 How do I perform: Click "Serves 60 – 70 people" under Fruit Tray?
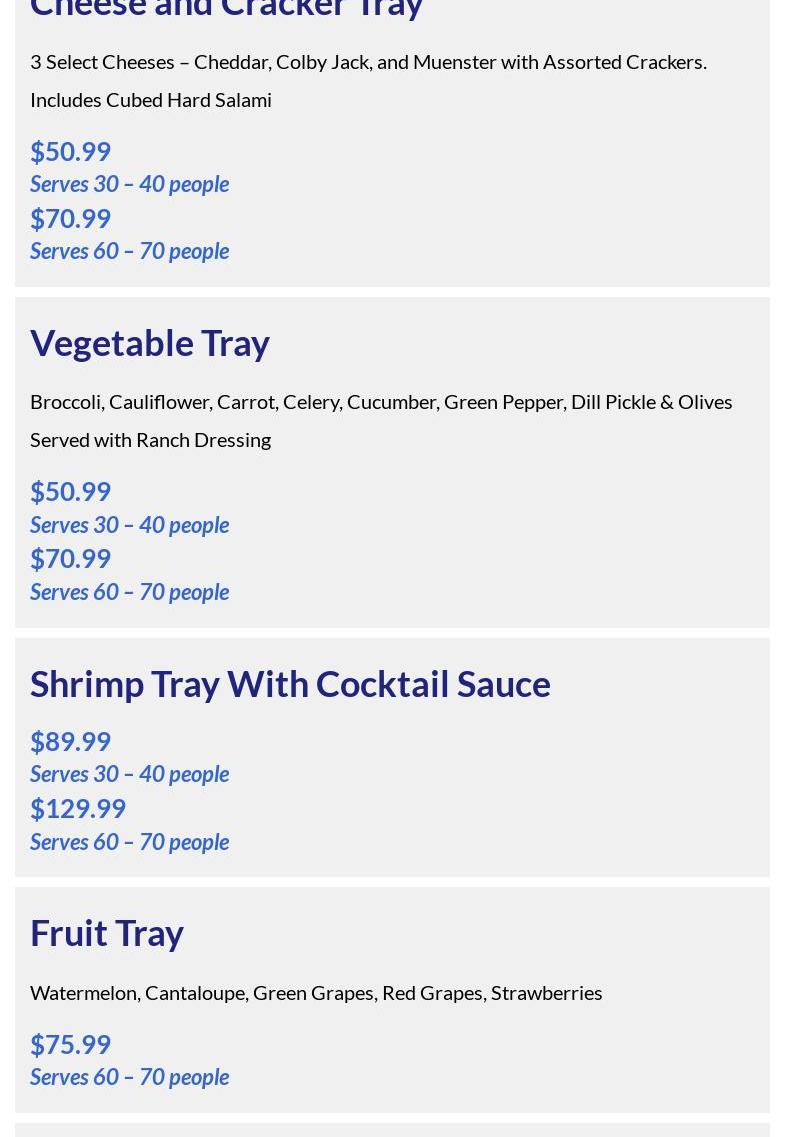pyautogui.click(x=129, y=1077)
